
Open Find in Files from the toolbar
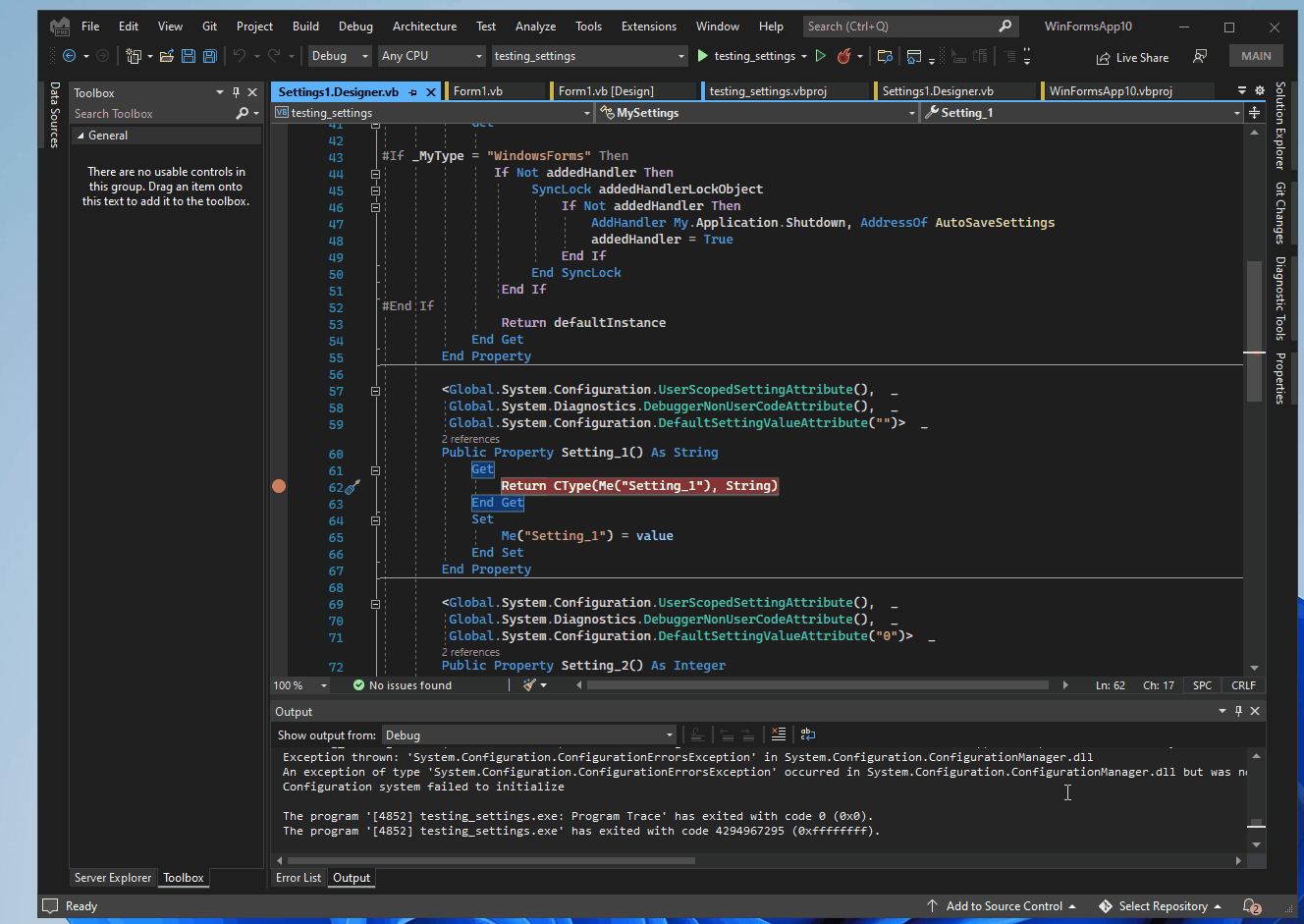click(883, 56)
